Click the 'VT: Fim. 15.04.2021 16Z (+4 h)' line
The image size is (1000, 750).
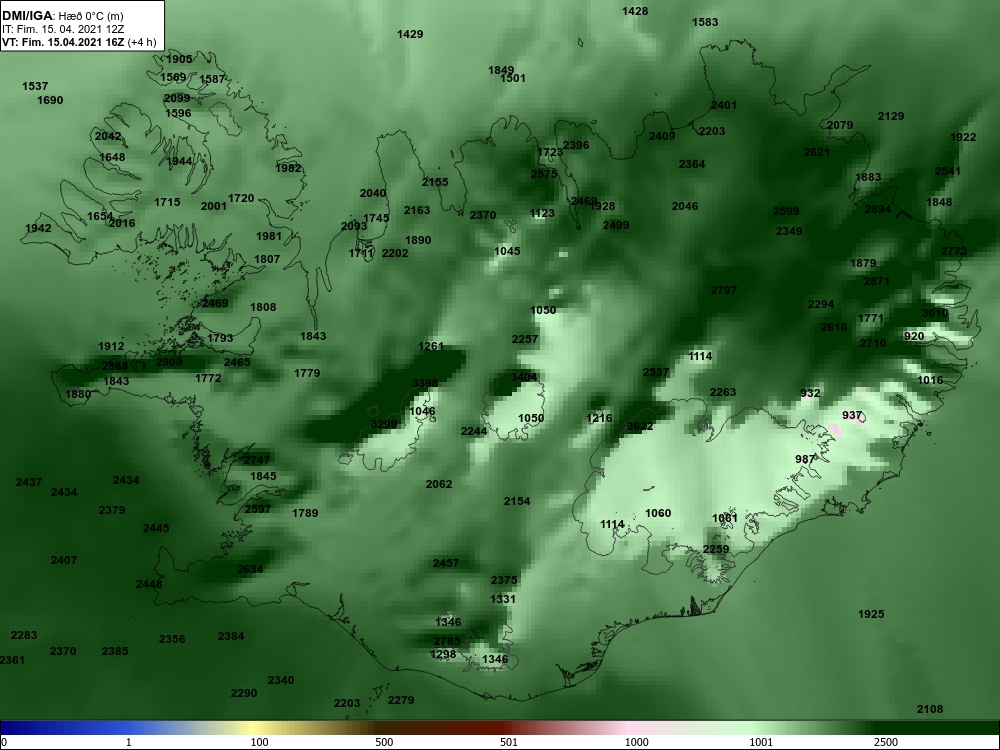(79, 43)
